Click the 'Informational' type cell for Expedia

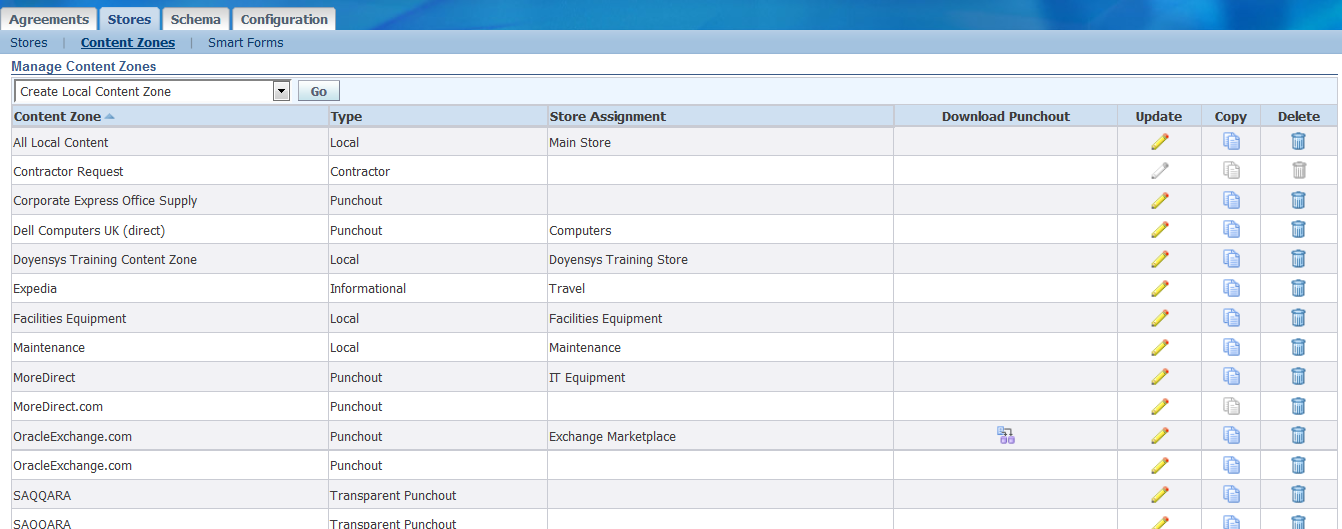(368, 288)
